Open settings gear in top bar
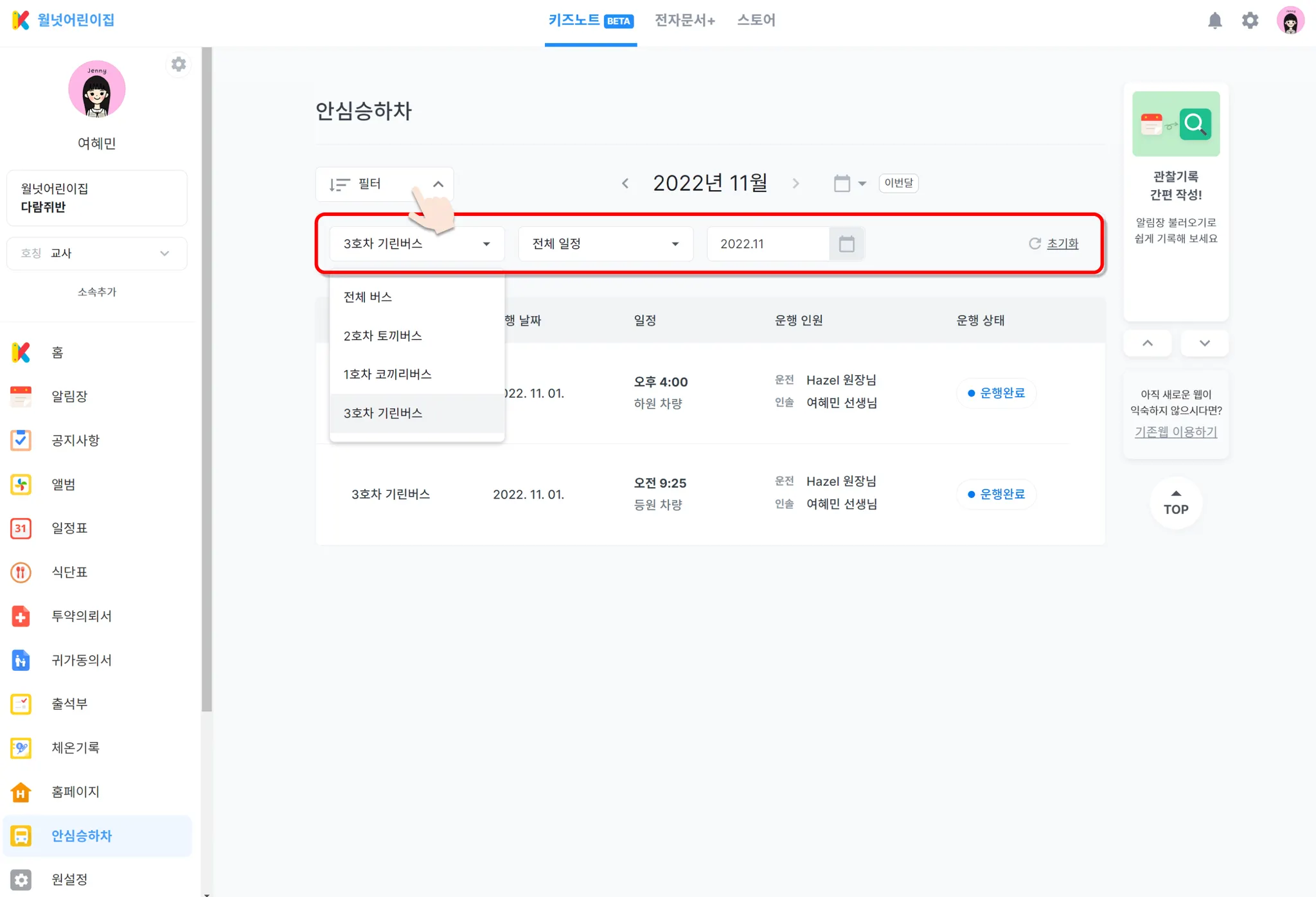1316x897 pixels. (x=1250, y=21)
